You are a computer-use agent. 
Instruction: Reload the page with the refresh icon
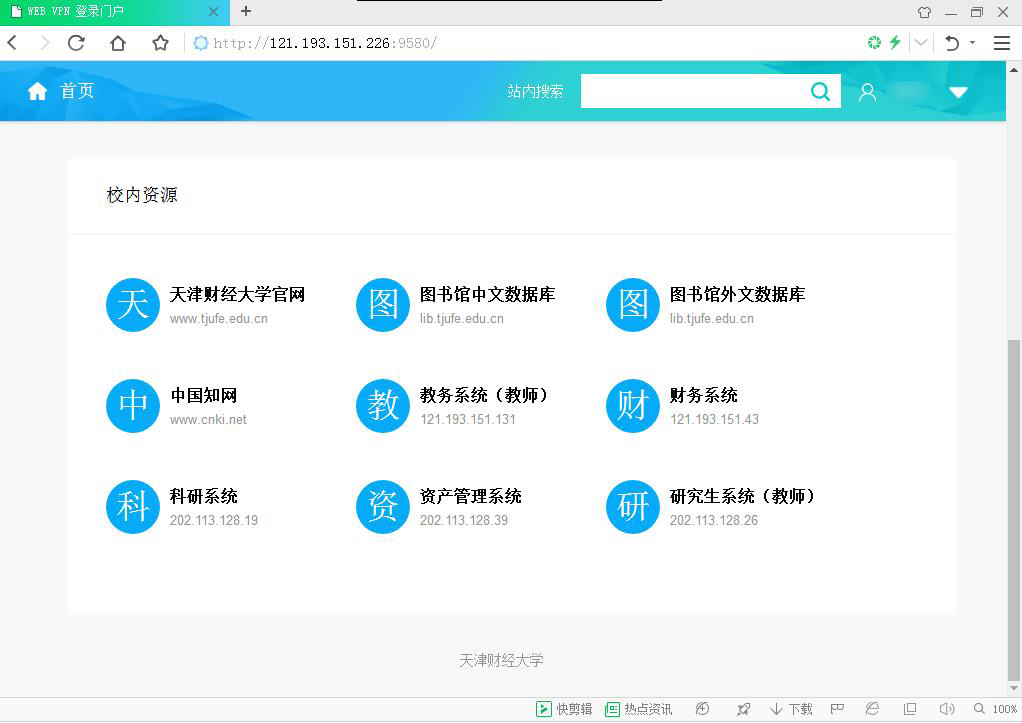point(76,43)
